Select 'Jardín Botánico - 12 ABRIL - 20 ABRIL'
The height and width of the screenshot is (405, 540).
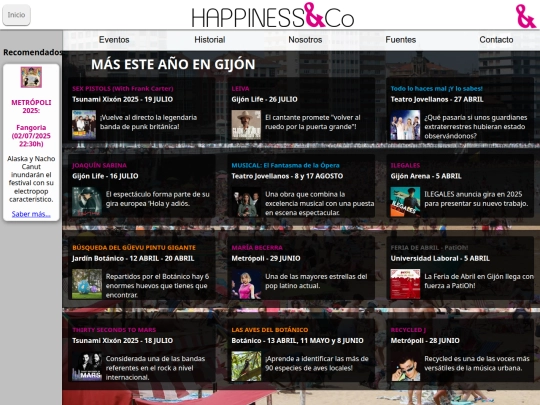[x=133, y=258]
